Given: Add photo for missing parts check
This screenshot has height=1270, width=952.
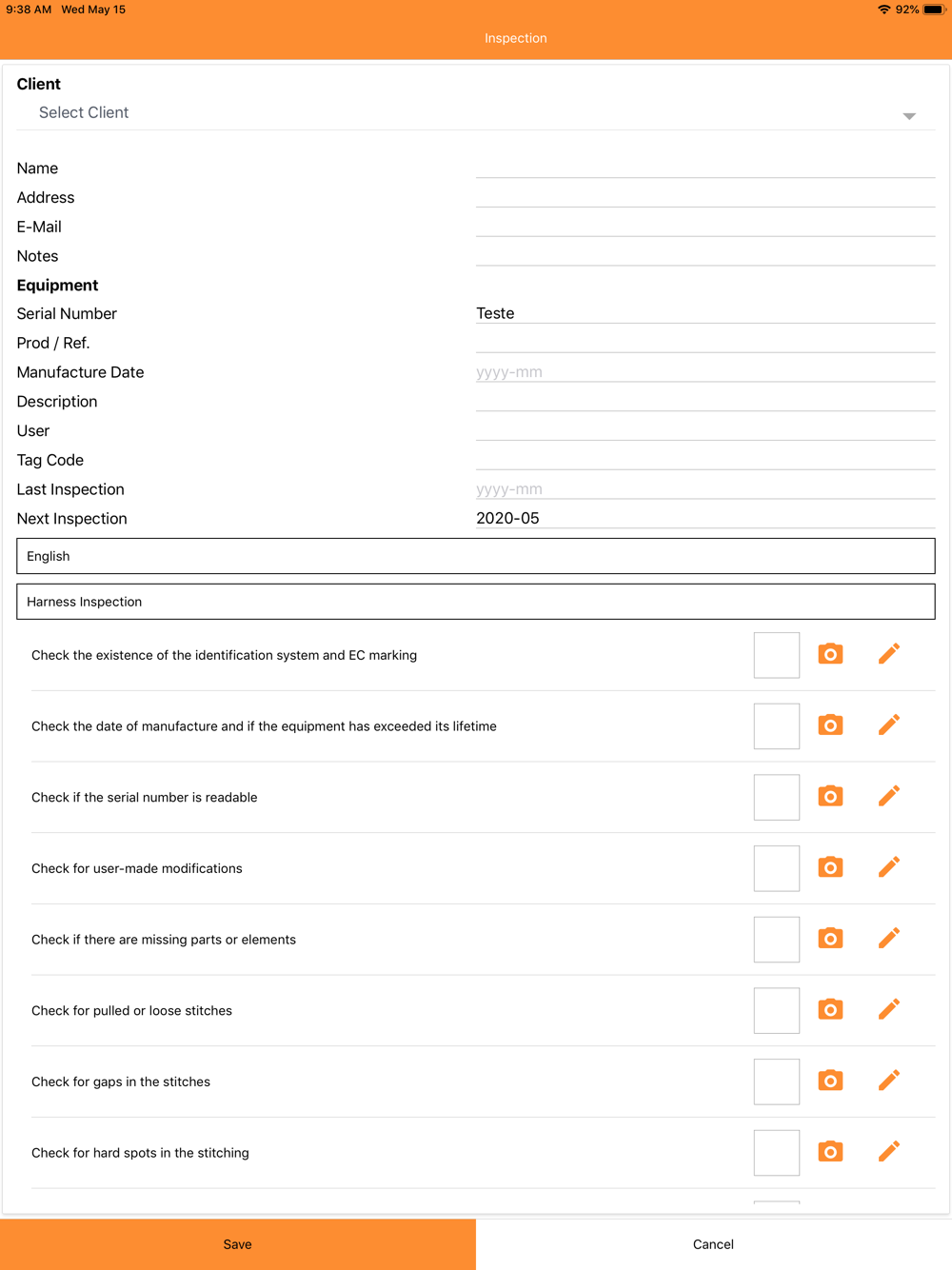Looking at the screenshot, I should point(830,939).
